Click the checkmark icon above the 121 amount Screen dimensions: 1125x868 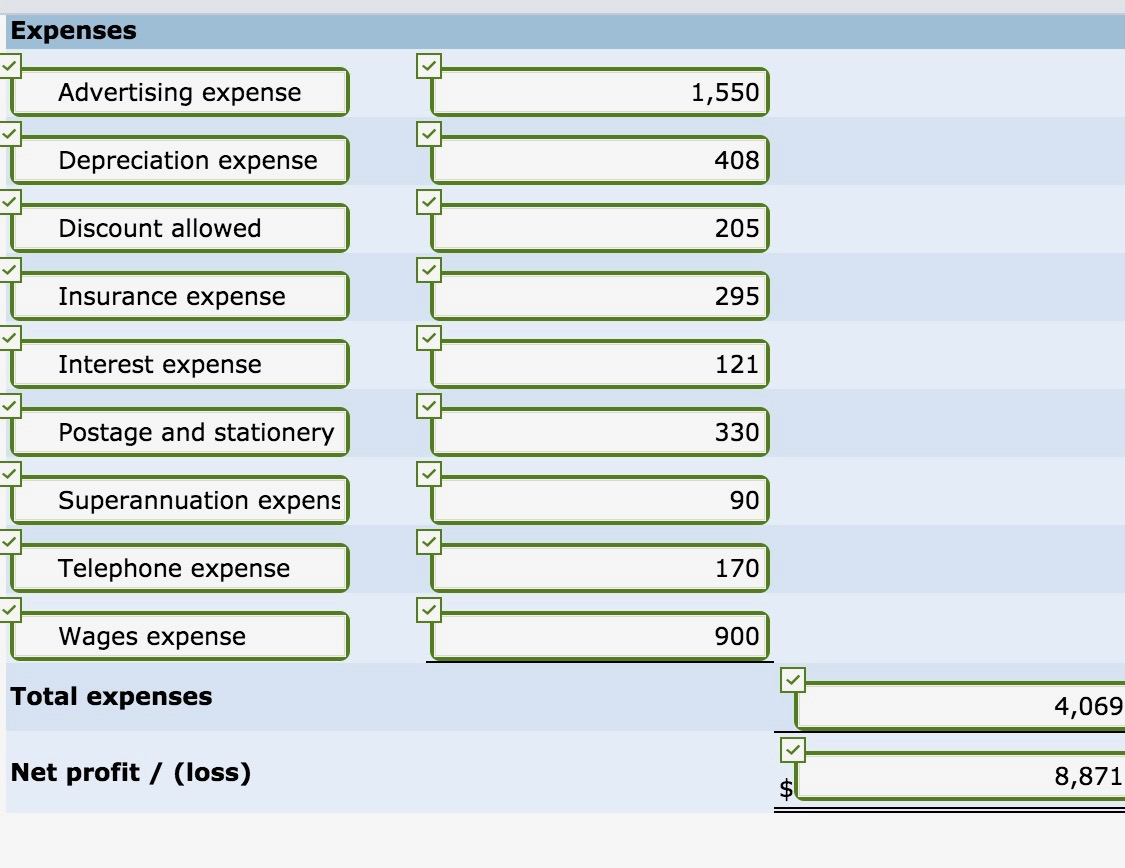click(x=429, y=338)
